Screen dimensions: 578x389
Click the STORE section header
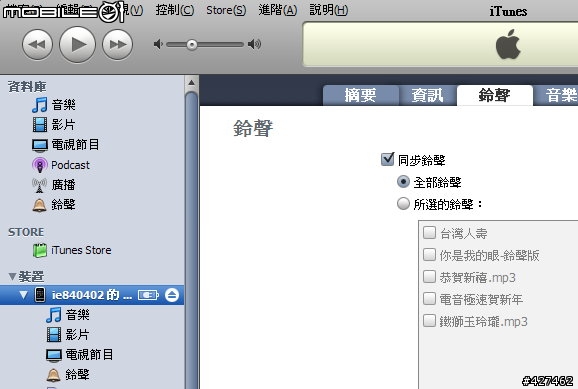[x=26, y=232]
